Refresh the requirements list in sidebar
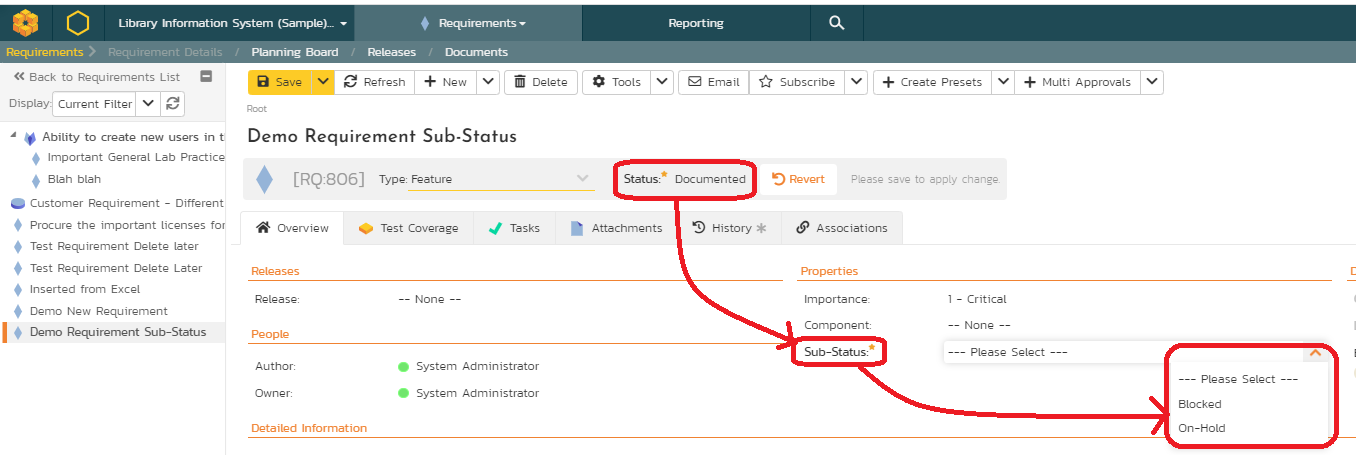 coord(173,103)
